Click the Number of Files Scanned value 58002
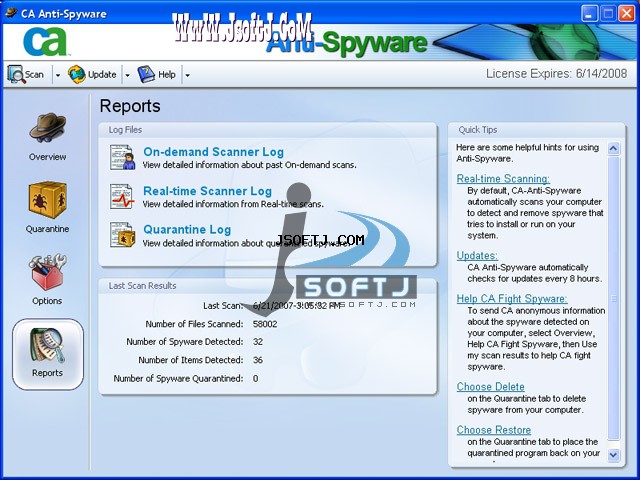The height and width of the screenshot is (480, 640). coord(265,324)
